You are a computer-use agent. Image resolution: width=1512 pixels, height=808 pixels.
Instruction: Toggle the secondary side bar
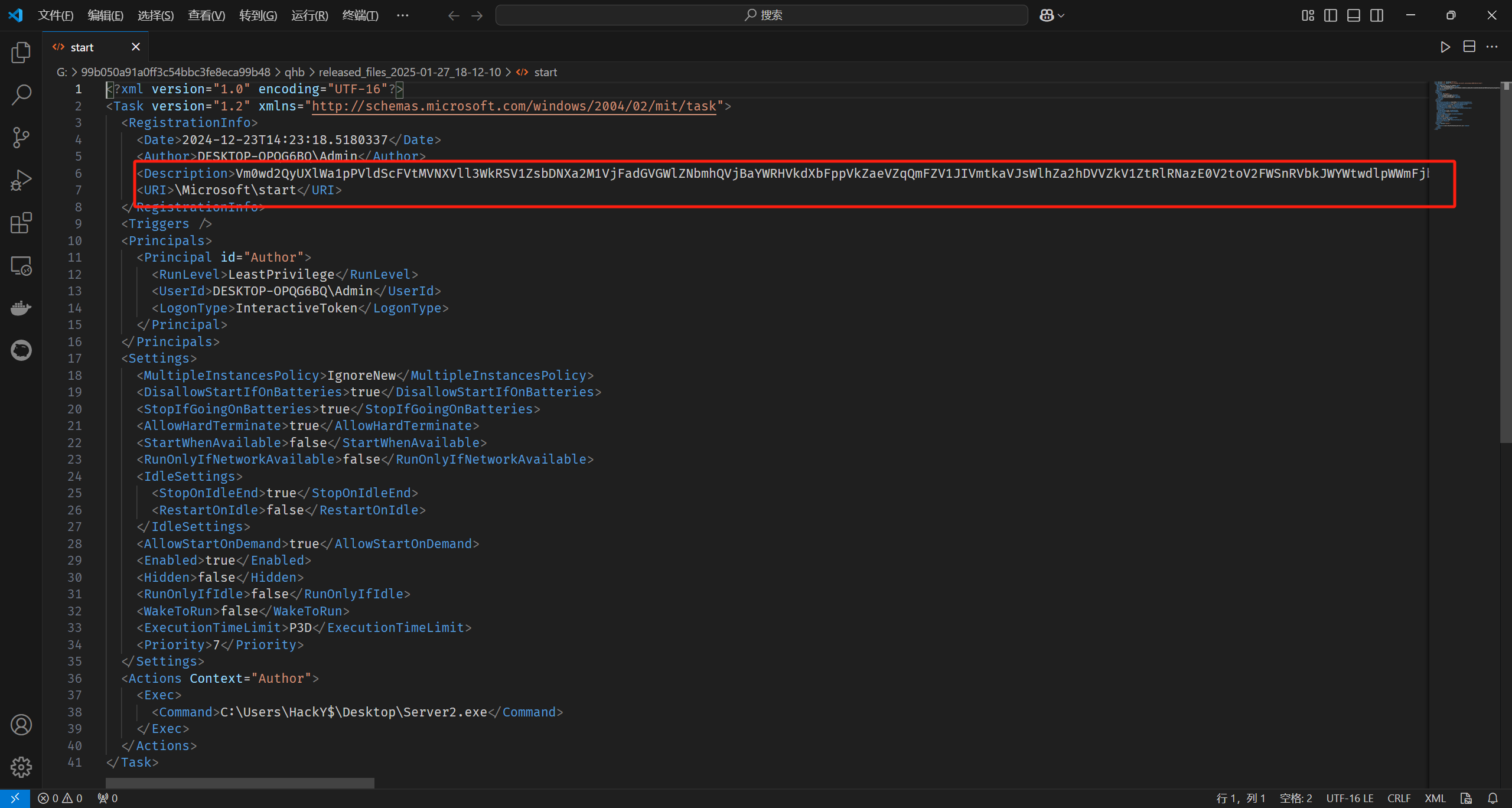(x=1377, y=15)
